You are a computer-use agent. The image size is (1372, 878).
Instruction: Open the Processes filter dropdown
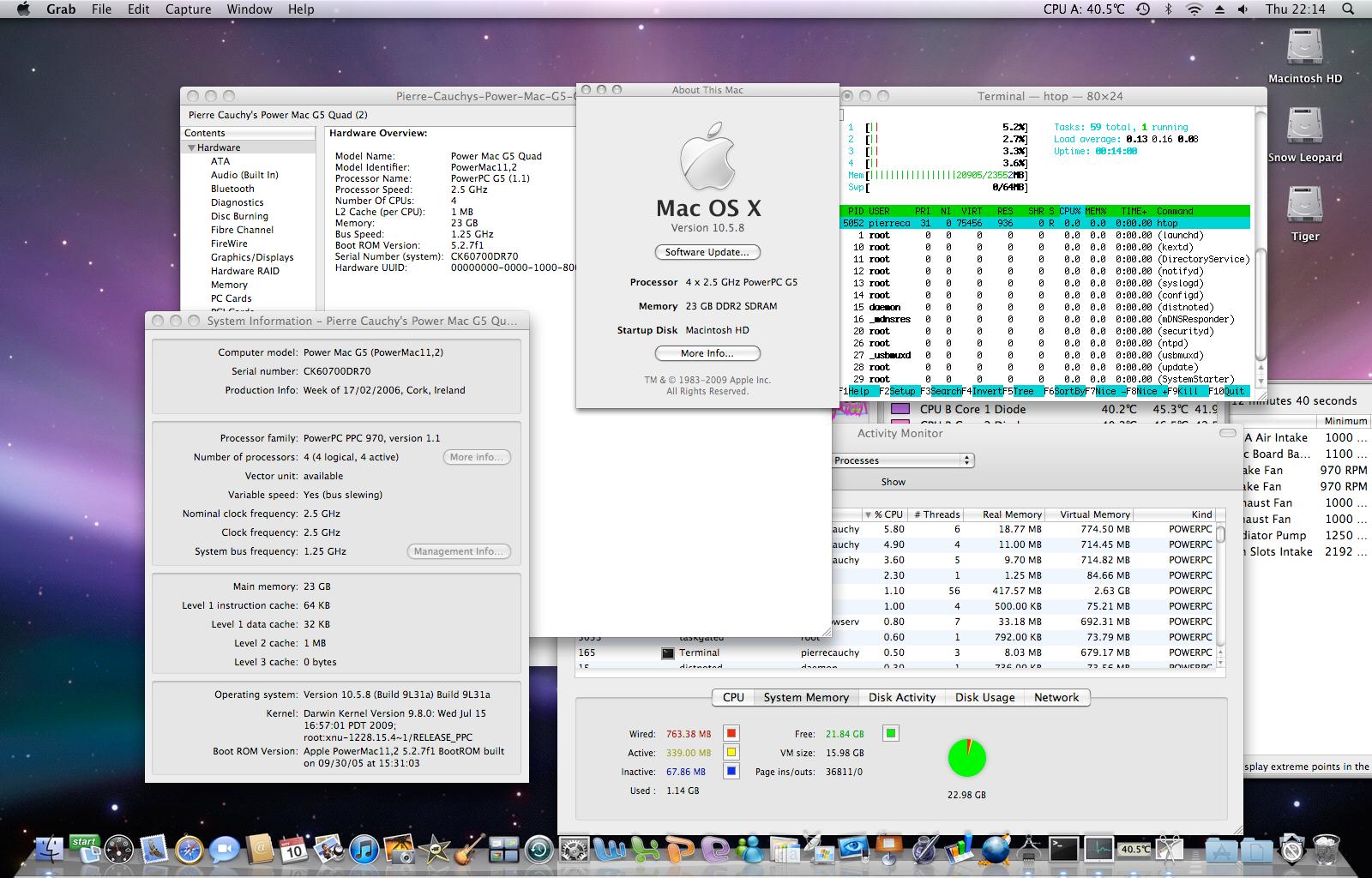click(902, 460)
